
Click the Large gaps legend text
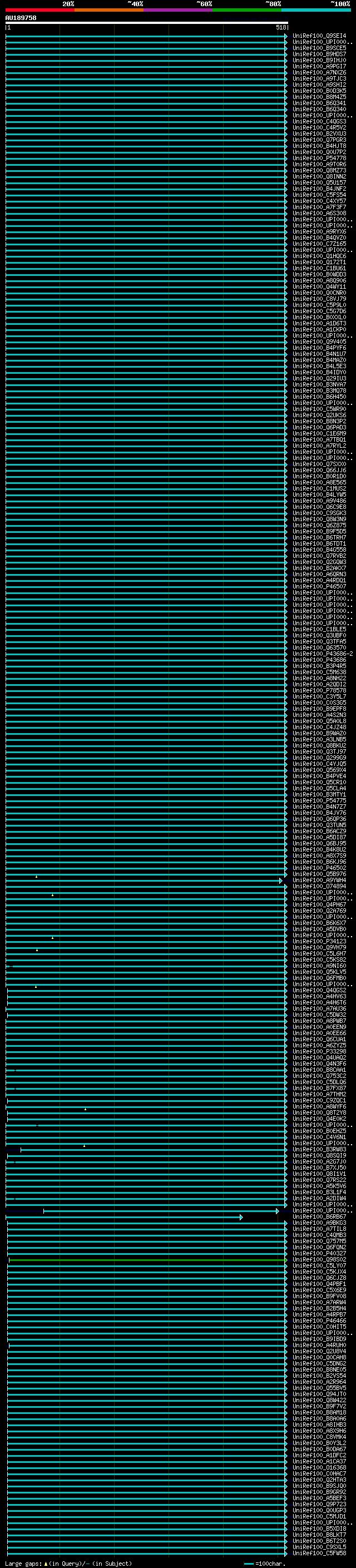(68, 1564)
